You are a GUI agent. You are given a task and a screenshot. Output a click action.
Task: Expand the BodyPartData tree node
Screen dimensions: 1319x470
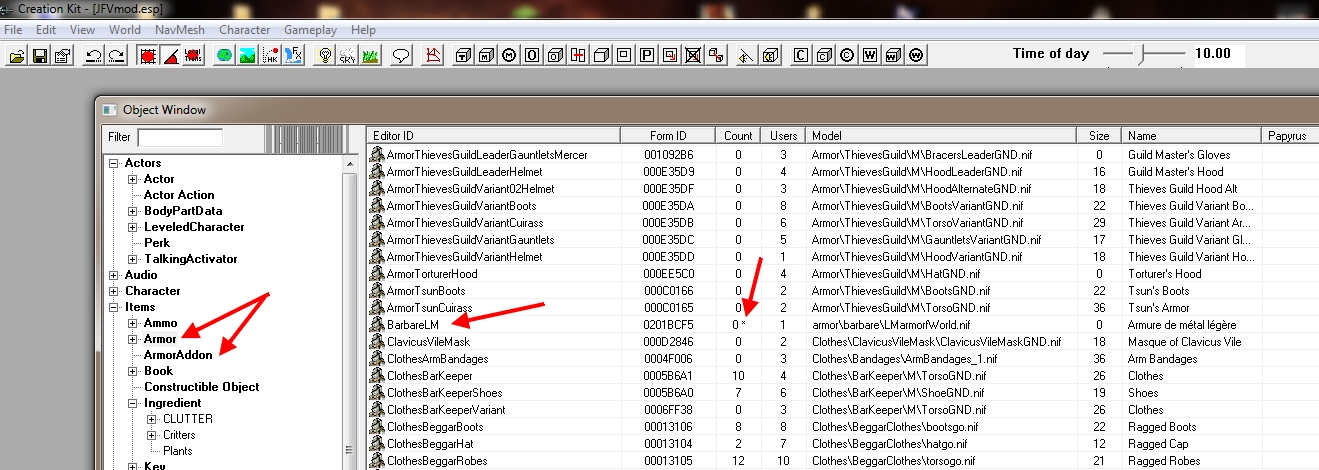click(133, 211)
